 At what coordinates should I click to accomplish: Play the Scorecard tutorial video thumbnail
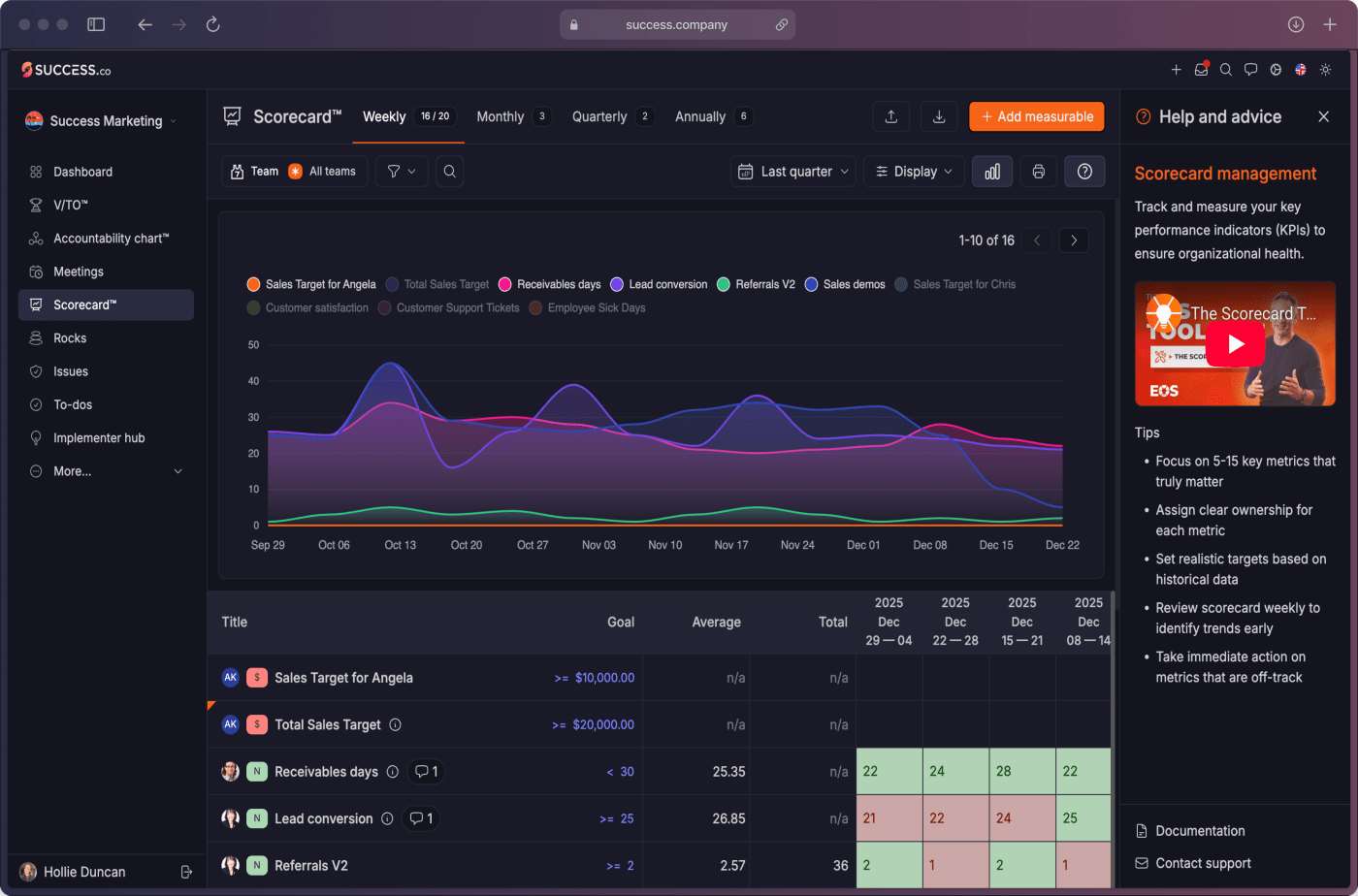[x=1235, y=343]
